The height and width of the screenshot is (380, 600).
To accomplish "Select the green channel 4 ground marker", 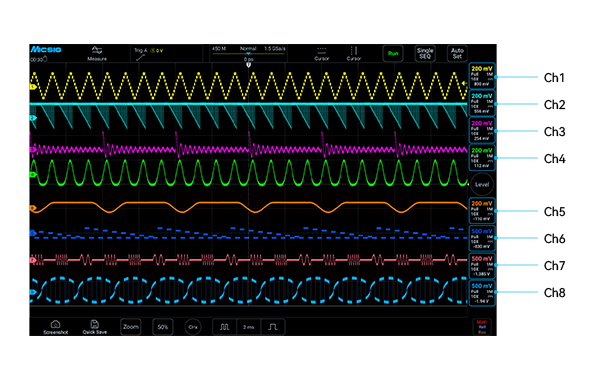I will 33,175.
